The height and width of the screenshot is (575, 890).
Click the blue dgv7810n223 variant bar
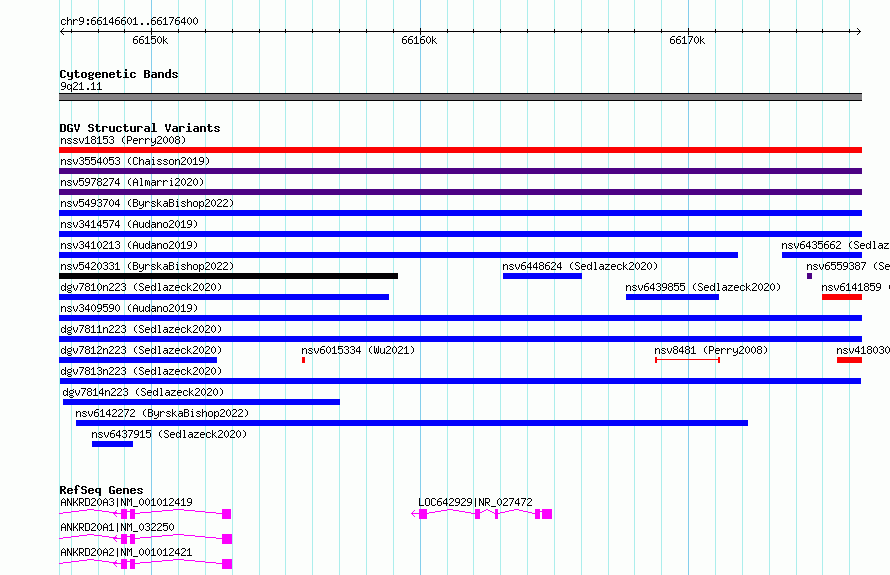click(x=224, y=297)
